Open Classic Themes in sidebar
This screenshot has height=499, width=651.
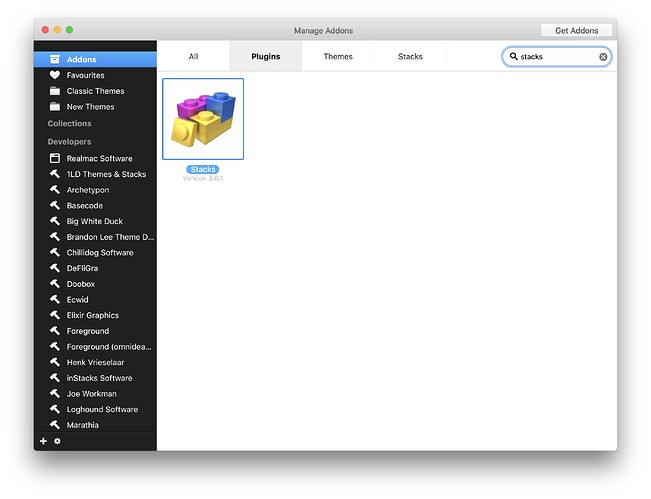(95, 91)
